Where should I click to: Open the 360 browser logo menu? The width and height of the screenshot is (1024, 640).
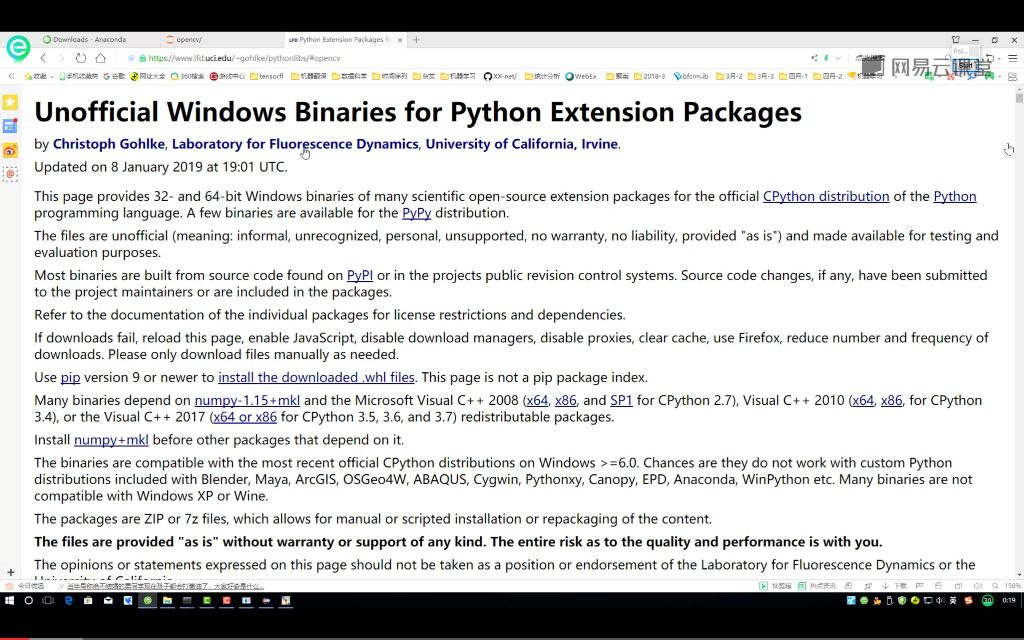pyautogui.click(x=18, y=48)
